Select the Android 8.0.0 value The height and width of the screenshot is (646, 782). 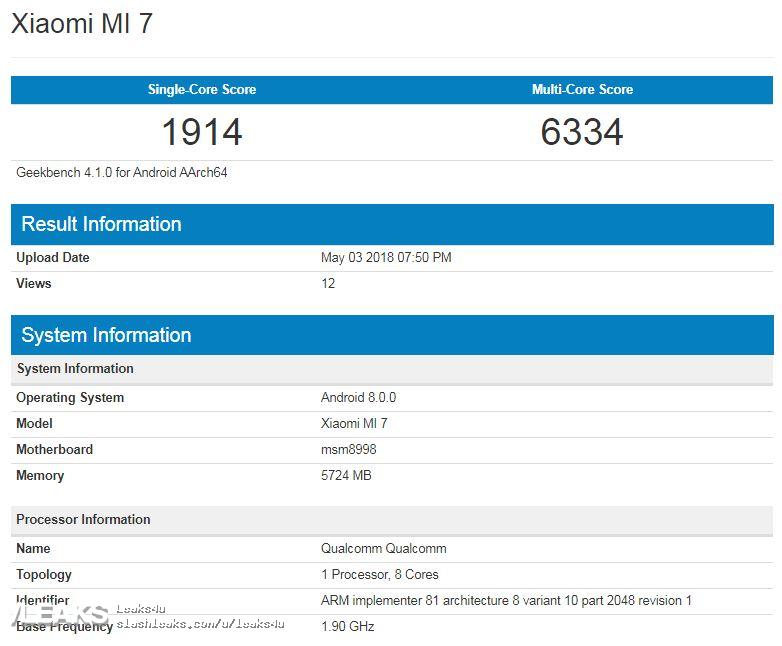click(358, 398)
